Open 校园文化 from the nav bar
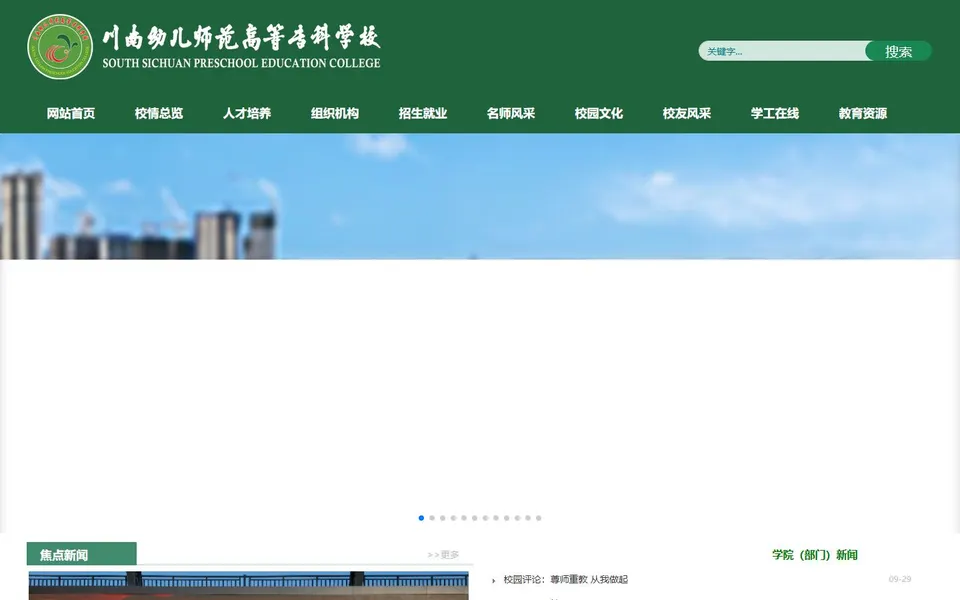This screenshot has height=600, width=960. (x=599, y=113)
